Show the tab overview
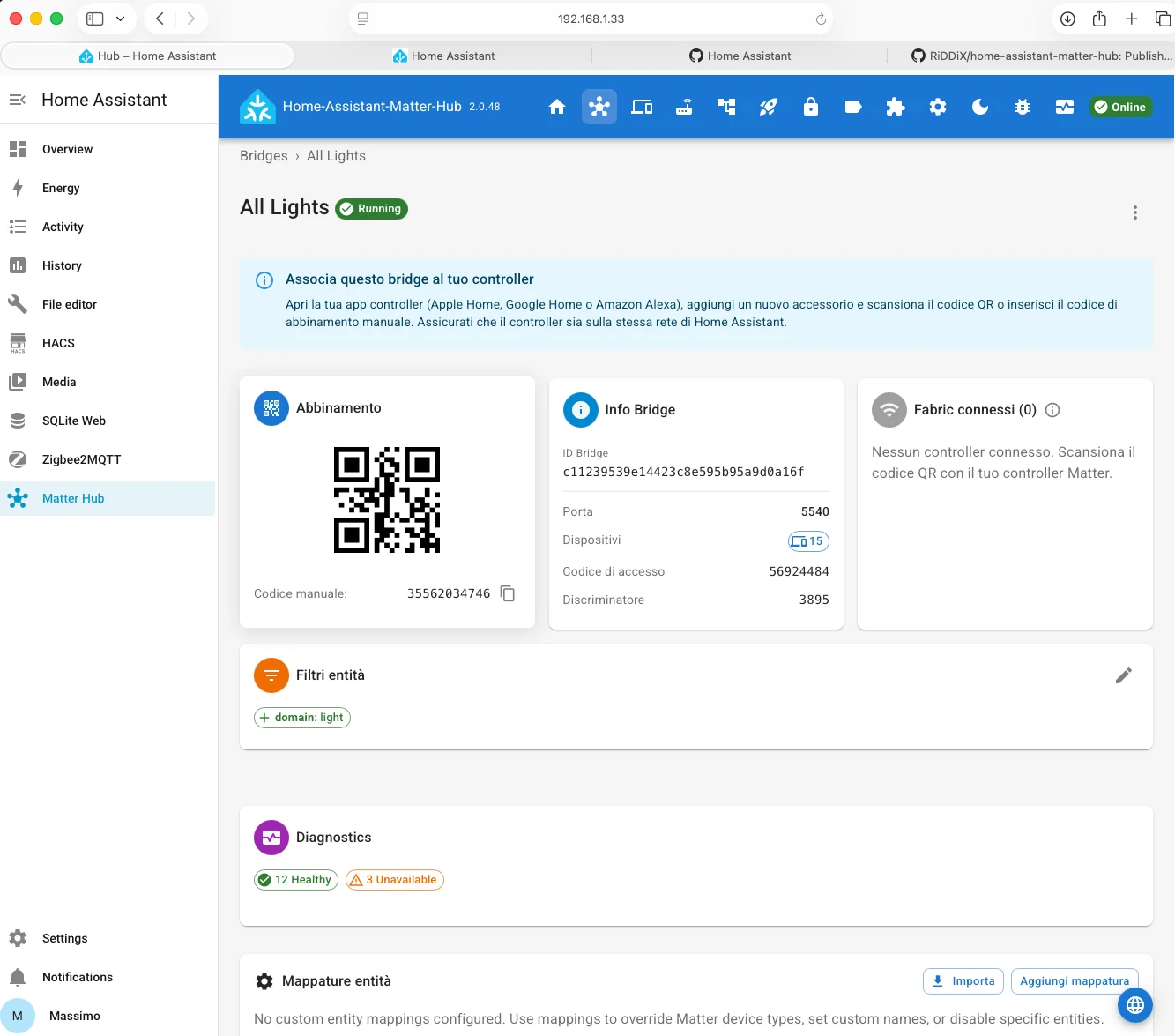 pyautogui.click(x=1163, y=19)
